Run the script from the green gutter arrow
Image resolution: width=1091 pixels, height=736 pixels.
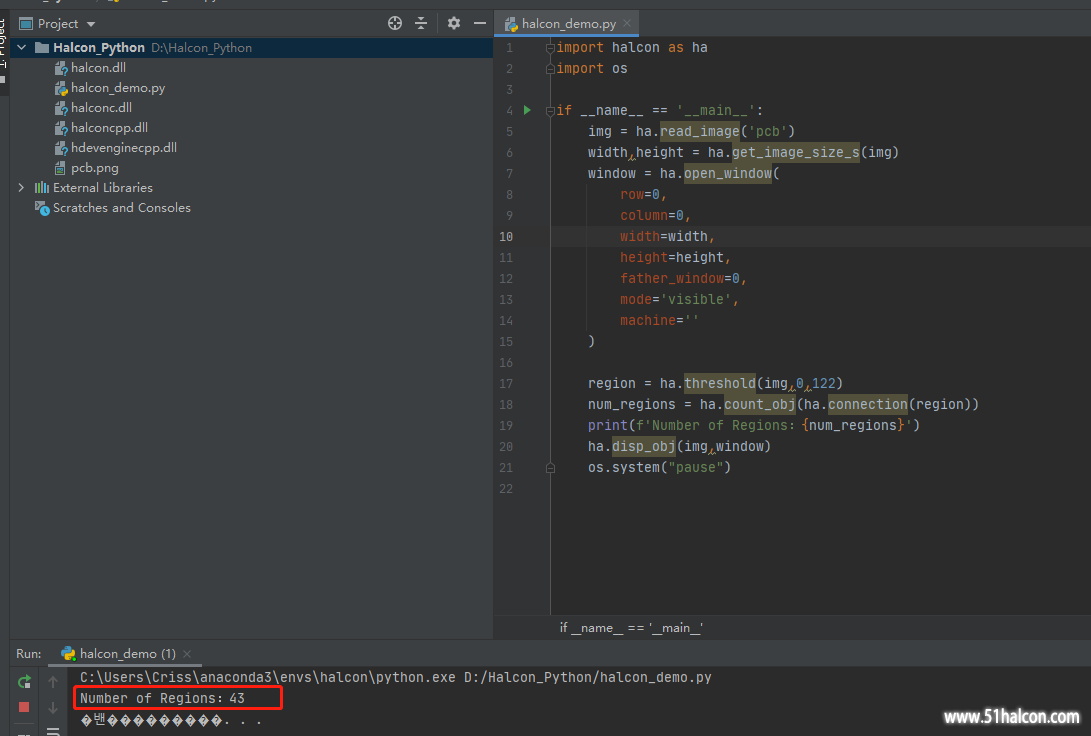point(527,110)
